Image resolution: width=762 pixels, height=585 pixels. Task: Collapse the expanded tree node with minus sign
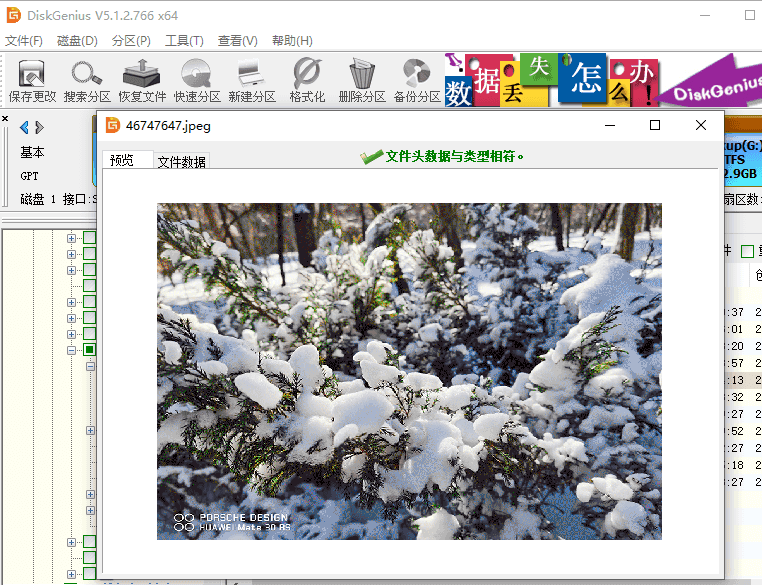coord(72,350)
